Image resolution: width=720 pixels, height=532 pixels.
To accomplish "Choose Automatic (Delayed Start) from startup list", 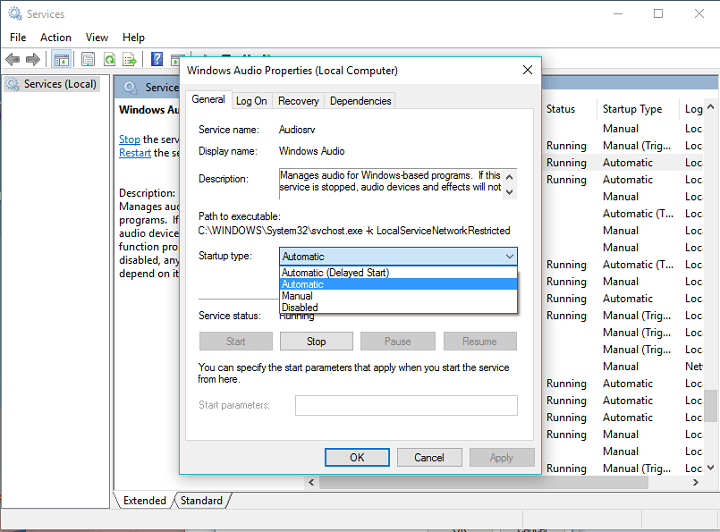I will [335, 272].
